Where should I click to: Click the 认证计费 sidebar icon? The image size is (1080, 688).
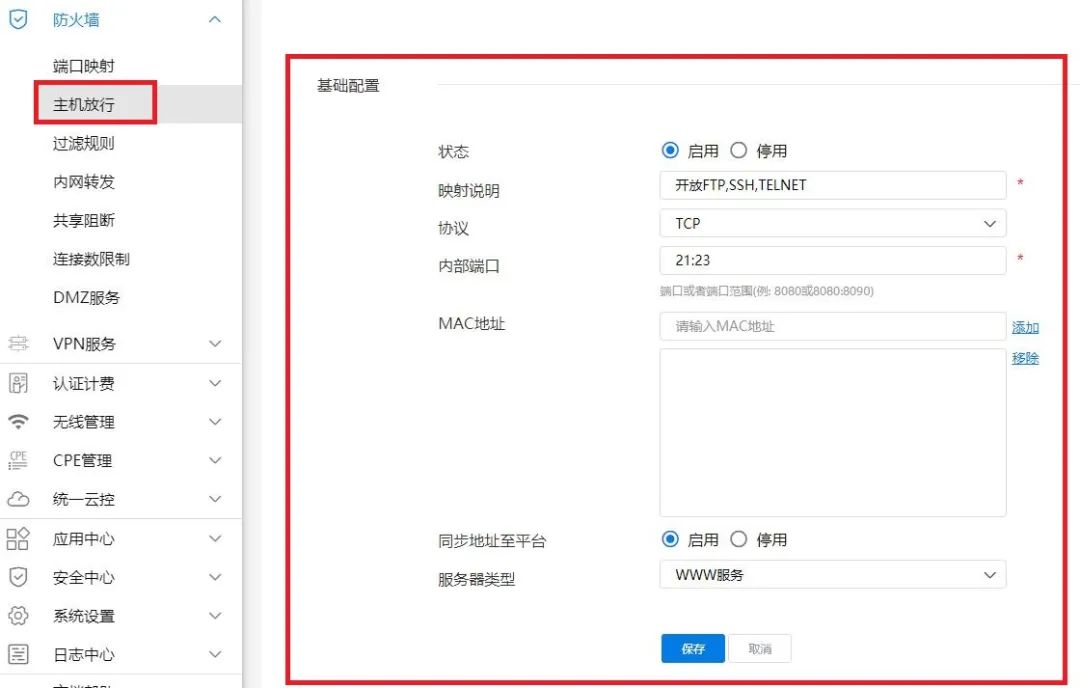click(x=18, y=382)
